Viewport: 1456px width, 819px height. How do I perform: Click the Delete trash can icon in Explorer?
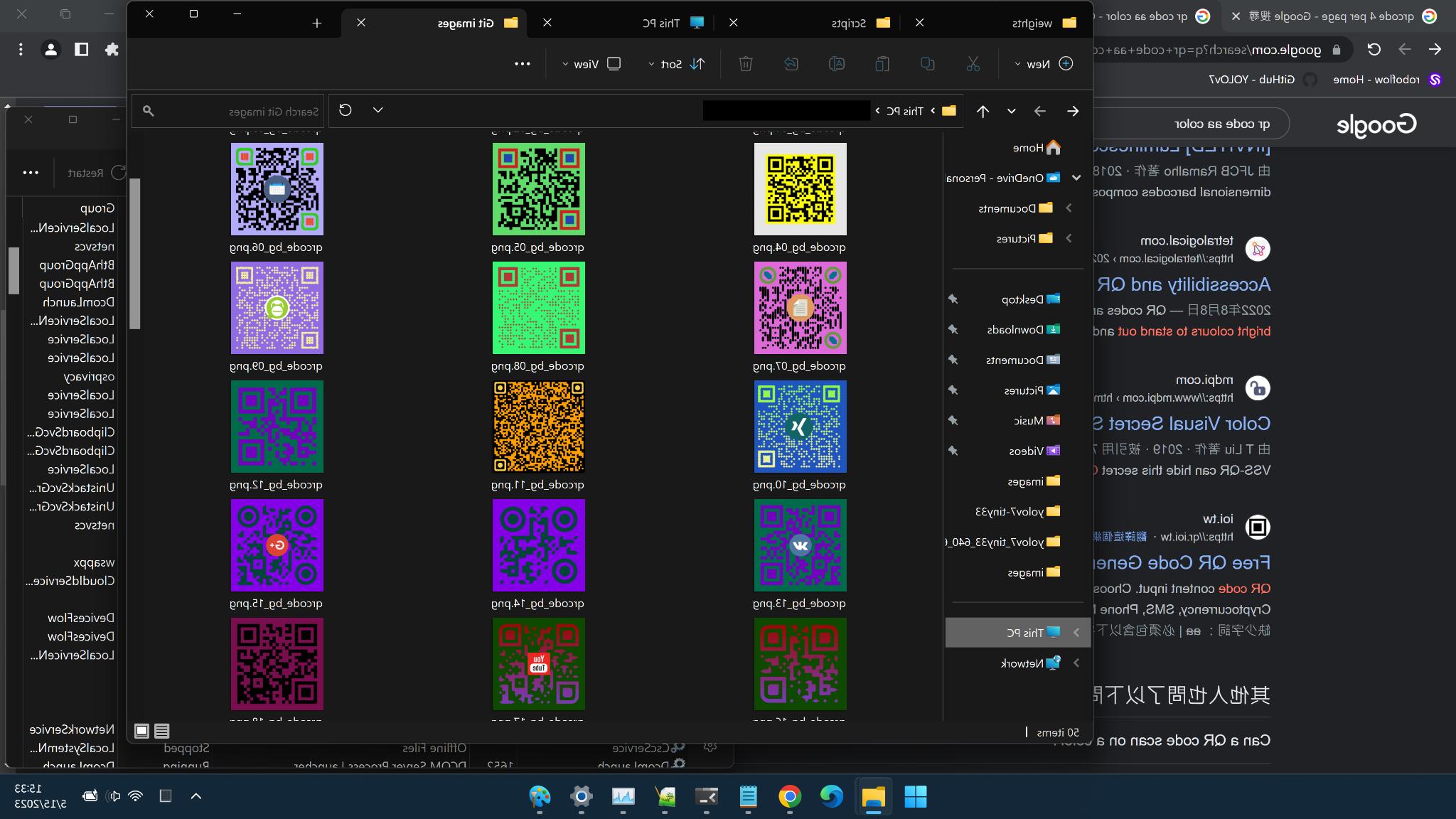coord(746,64)
